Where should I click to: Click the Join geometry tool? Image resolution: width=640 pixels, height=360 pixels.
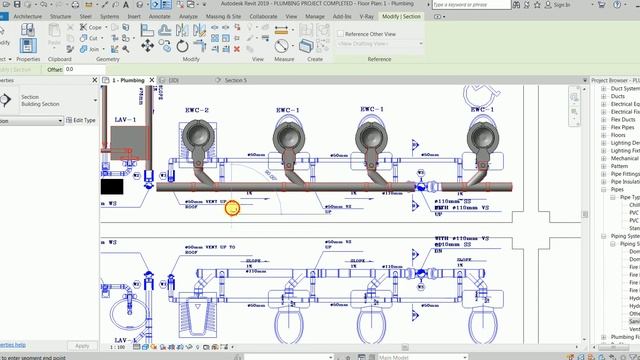tap(90, 49)
